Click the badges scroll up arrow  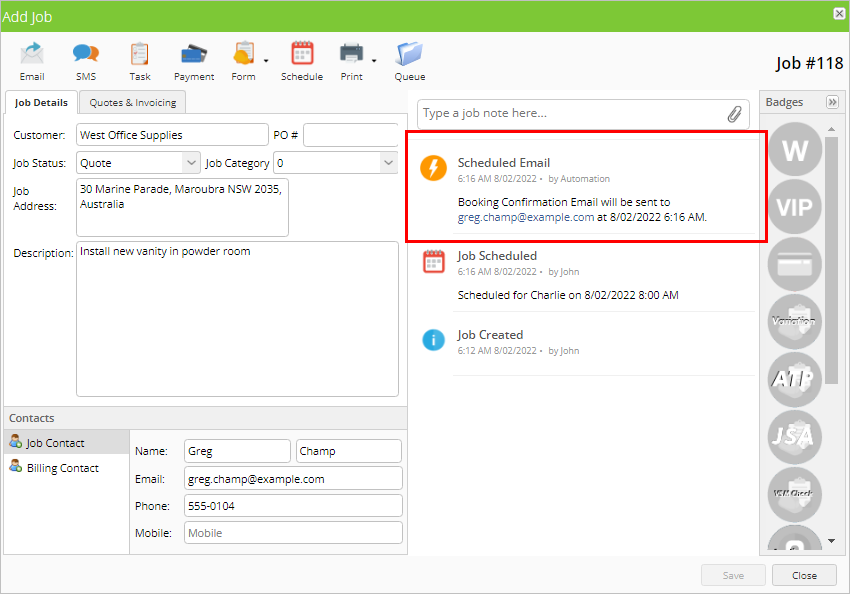click(x=831, y=129)
